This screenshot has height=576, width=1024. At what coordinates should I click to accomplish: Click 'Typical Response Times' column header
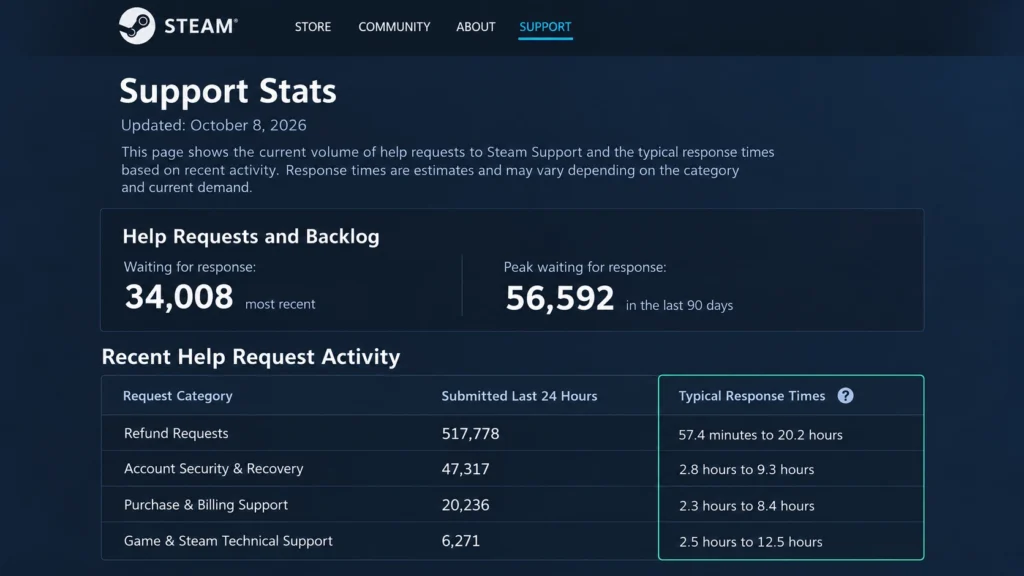point(752,396)
